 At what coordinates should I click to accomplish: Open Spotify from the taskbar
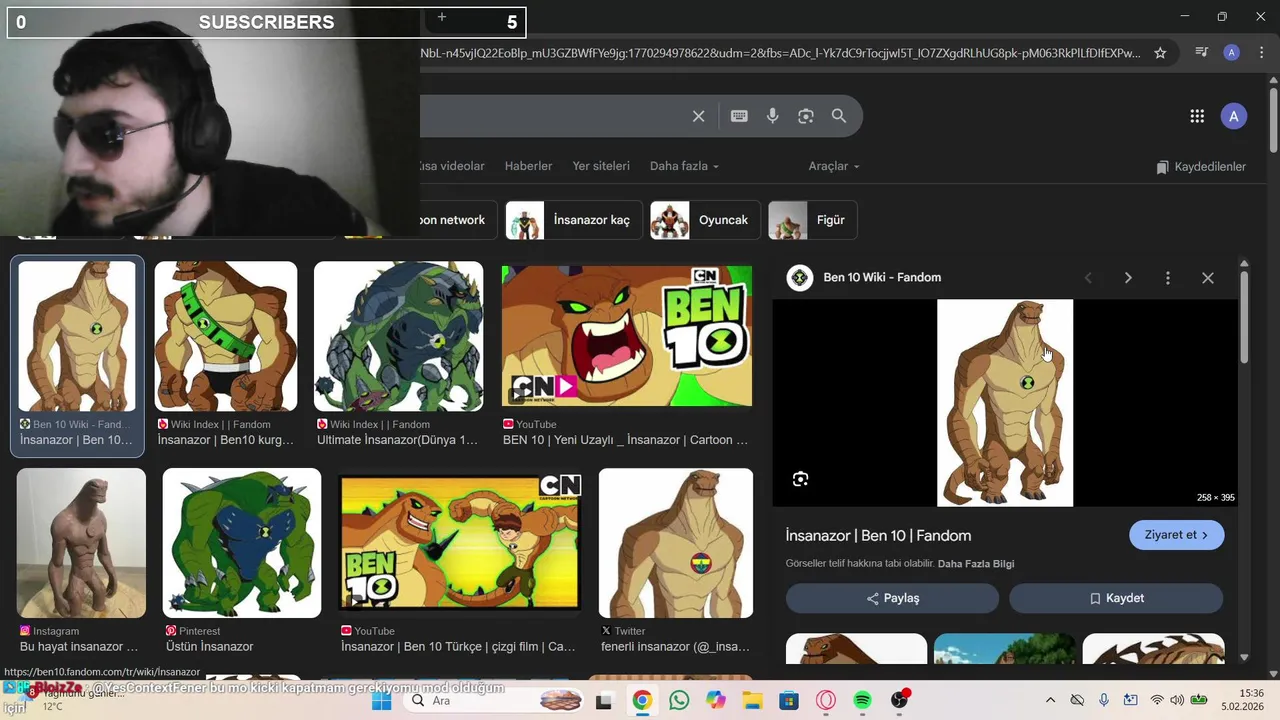(862, 701)
